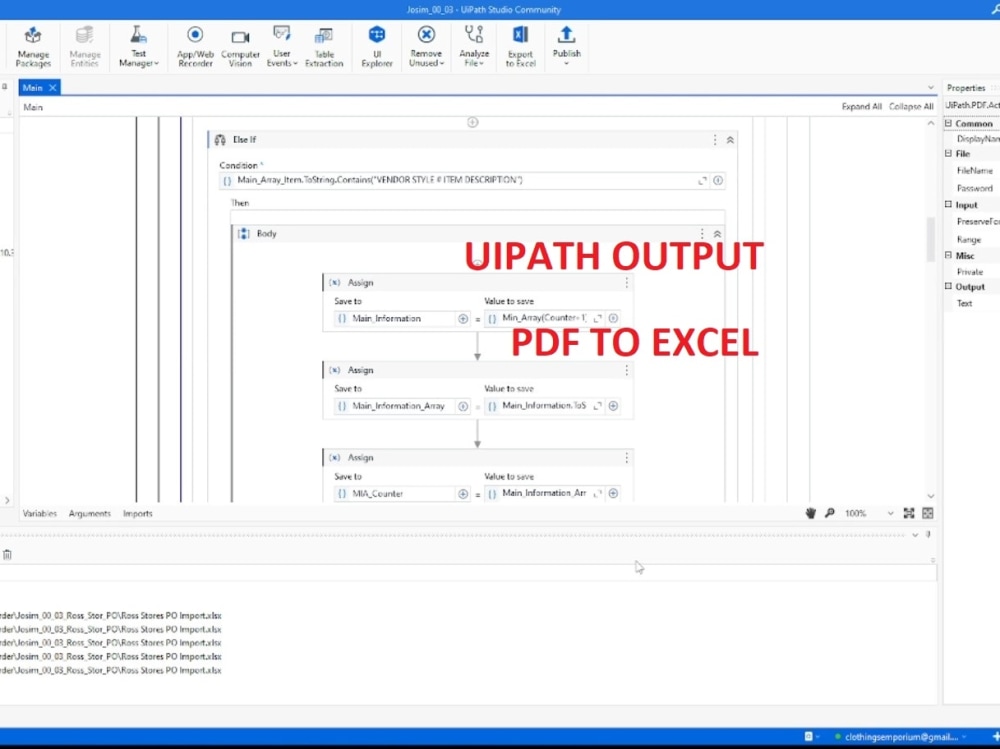Open the Imports panel
The width and height of the screenshot is (1000, 749).
pos(138,514)
